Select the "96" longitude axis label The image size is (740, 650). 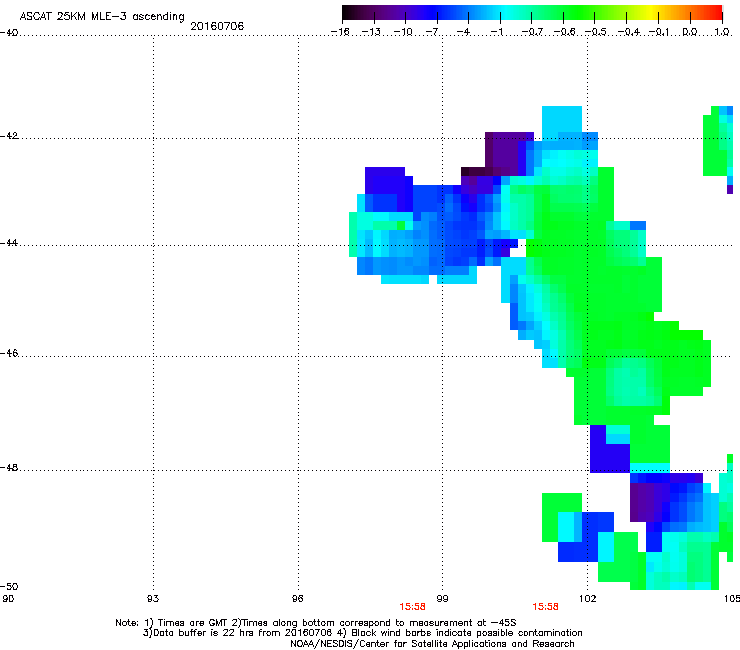(x=298, y=599)
